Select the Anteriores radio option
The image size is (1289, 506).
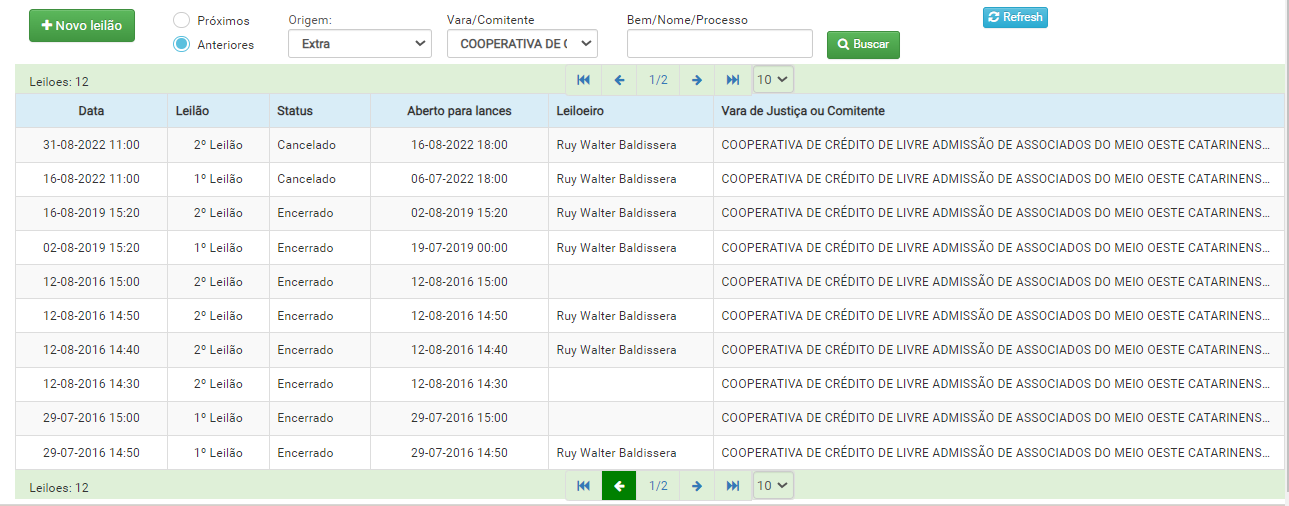pyautogui.click(x=182, y=44)
